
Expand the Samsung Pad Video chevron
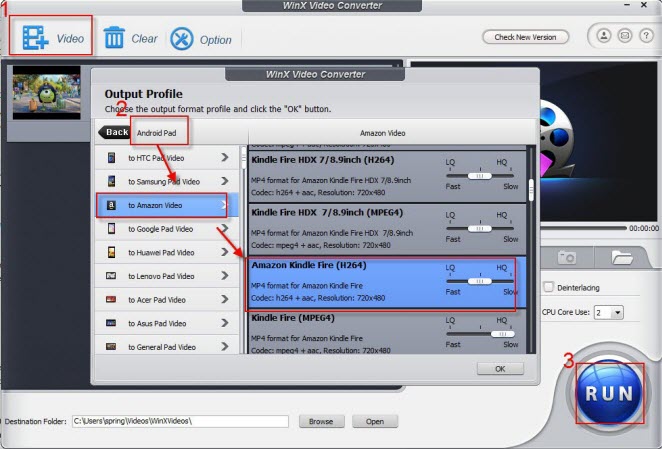coord(225,181)
